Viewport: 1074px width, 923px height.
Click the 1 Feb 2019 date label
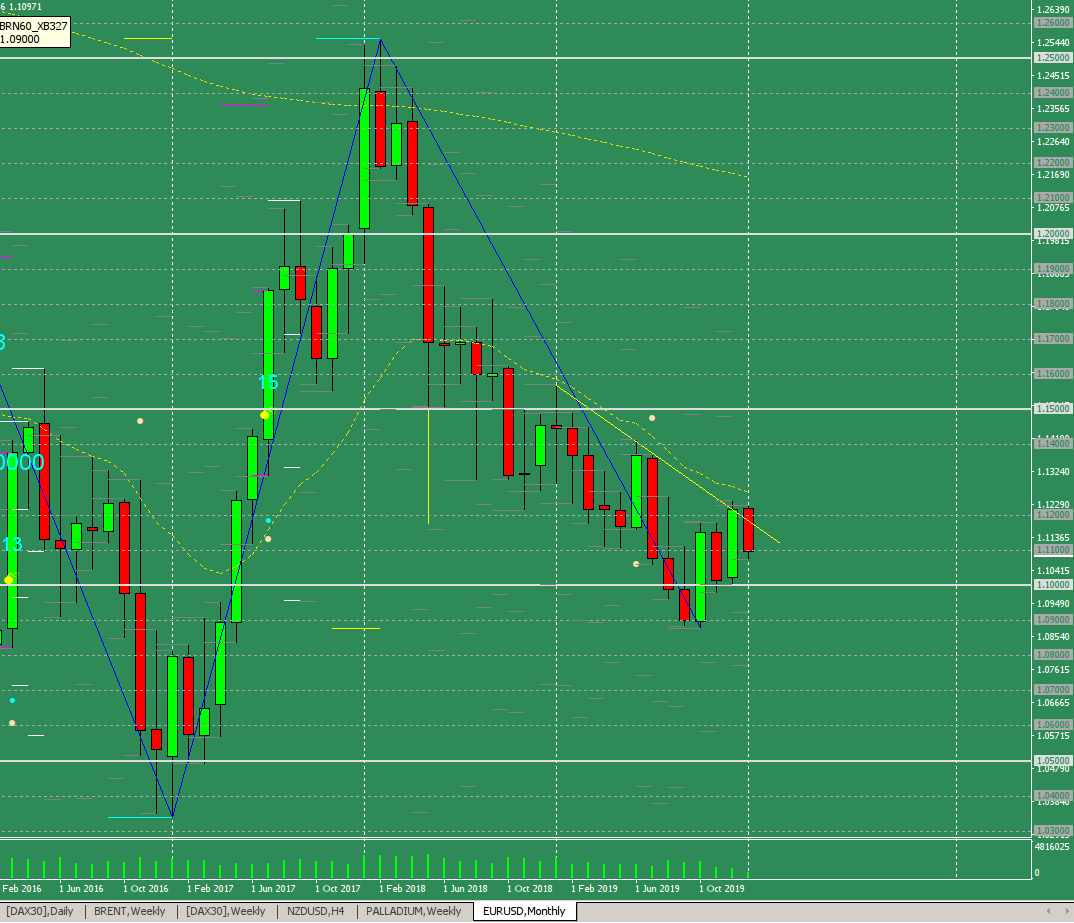point(594,889)
